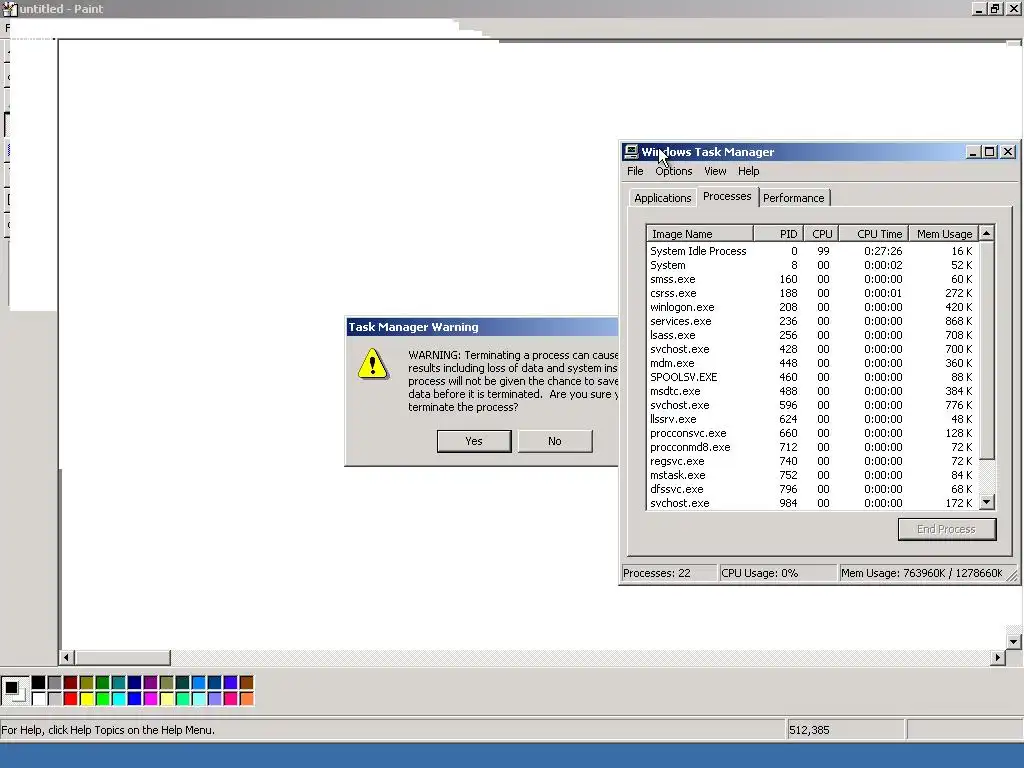Select the services.exe process

point(812,321)
